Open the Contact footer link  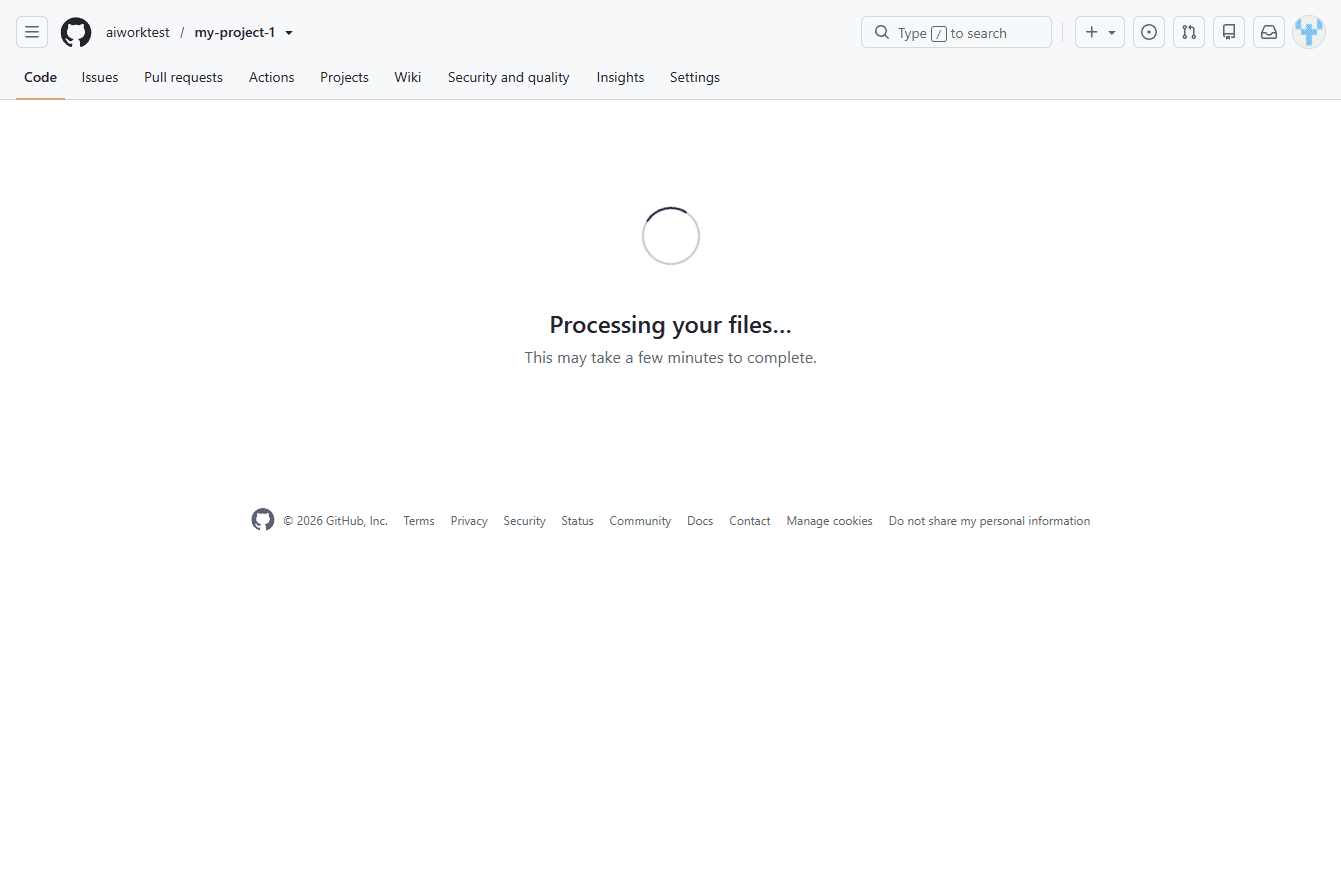click(749, 521)
